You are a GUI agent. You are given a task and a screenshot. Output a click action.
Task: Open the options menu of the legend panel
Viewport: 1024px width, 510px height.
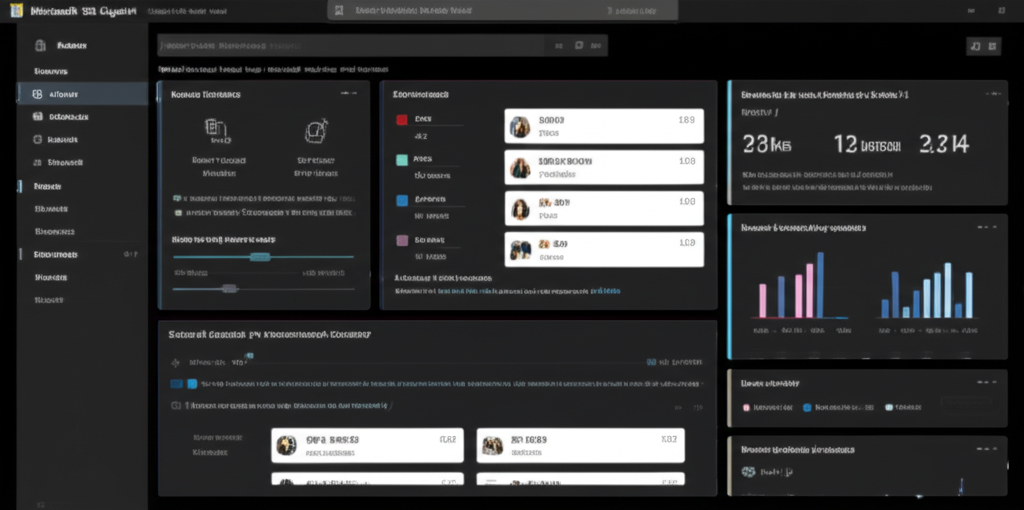987,383
